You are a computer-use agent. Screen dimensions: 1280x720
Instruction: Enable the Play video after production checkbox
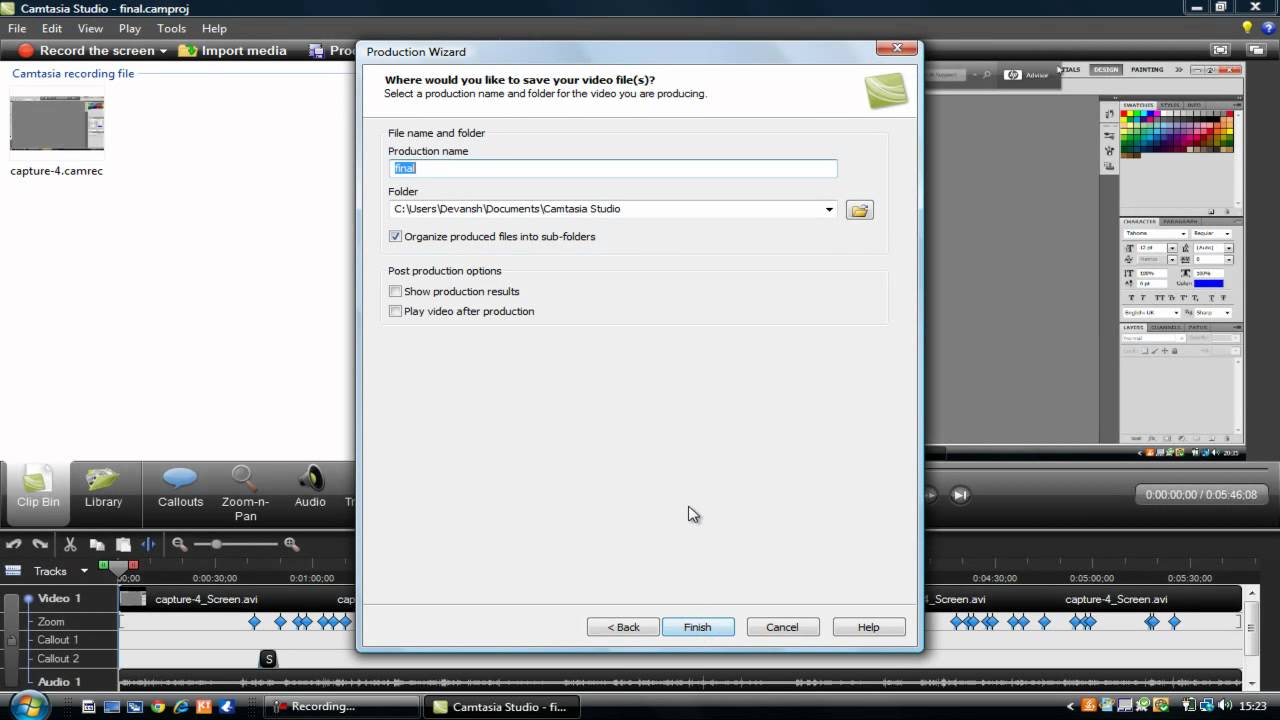395,312
